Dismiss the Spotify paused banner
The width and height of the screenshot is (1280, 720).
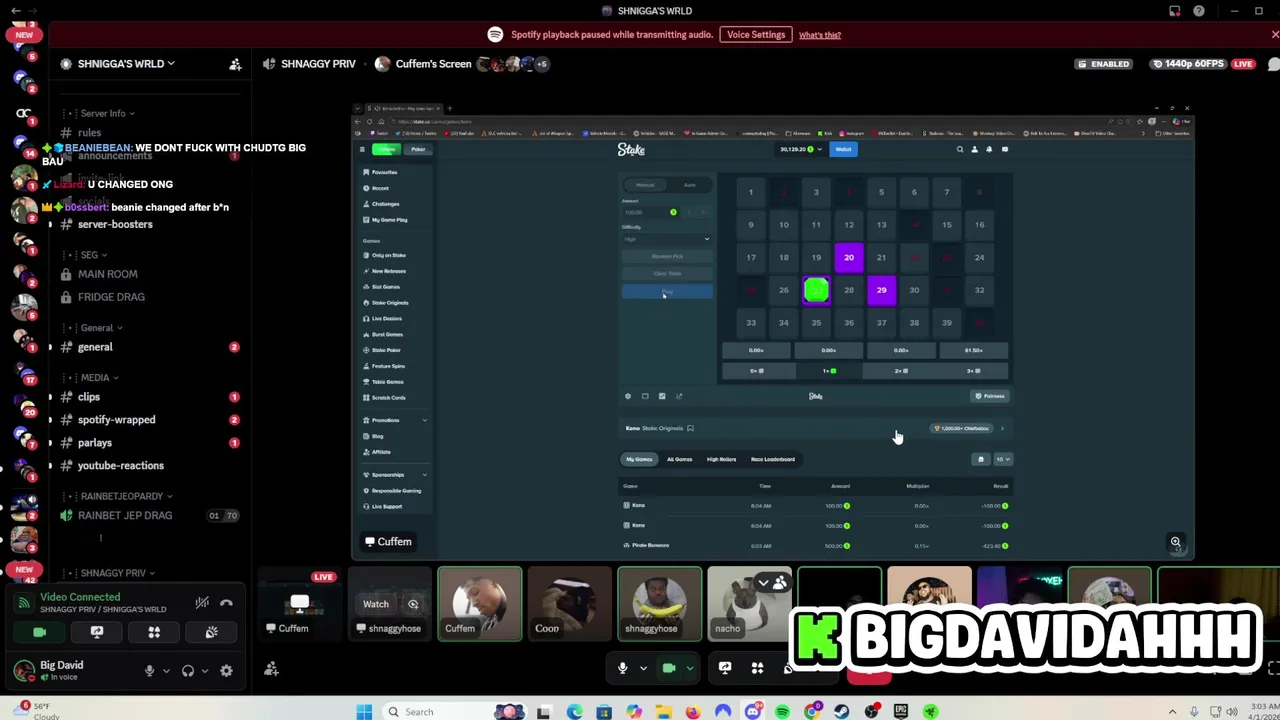click(x=1274, y=35)
